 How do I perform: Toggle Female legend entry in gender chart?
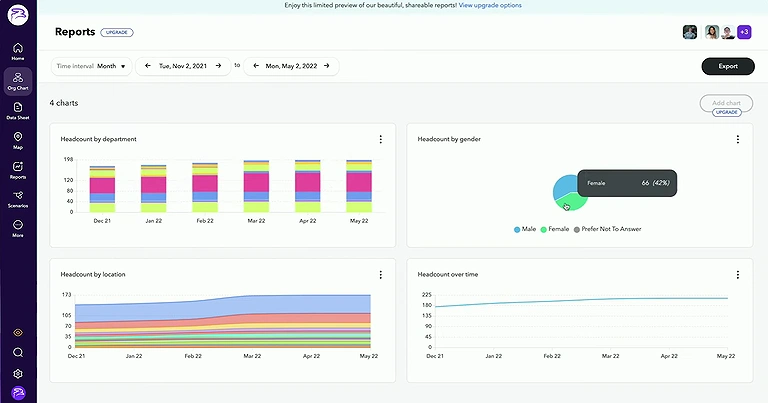coord(554,229)
